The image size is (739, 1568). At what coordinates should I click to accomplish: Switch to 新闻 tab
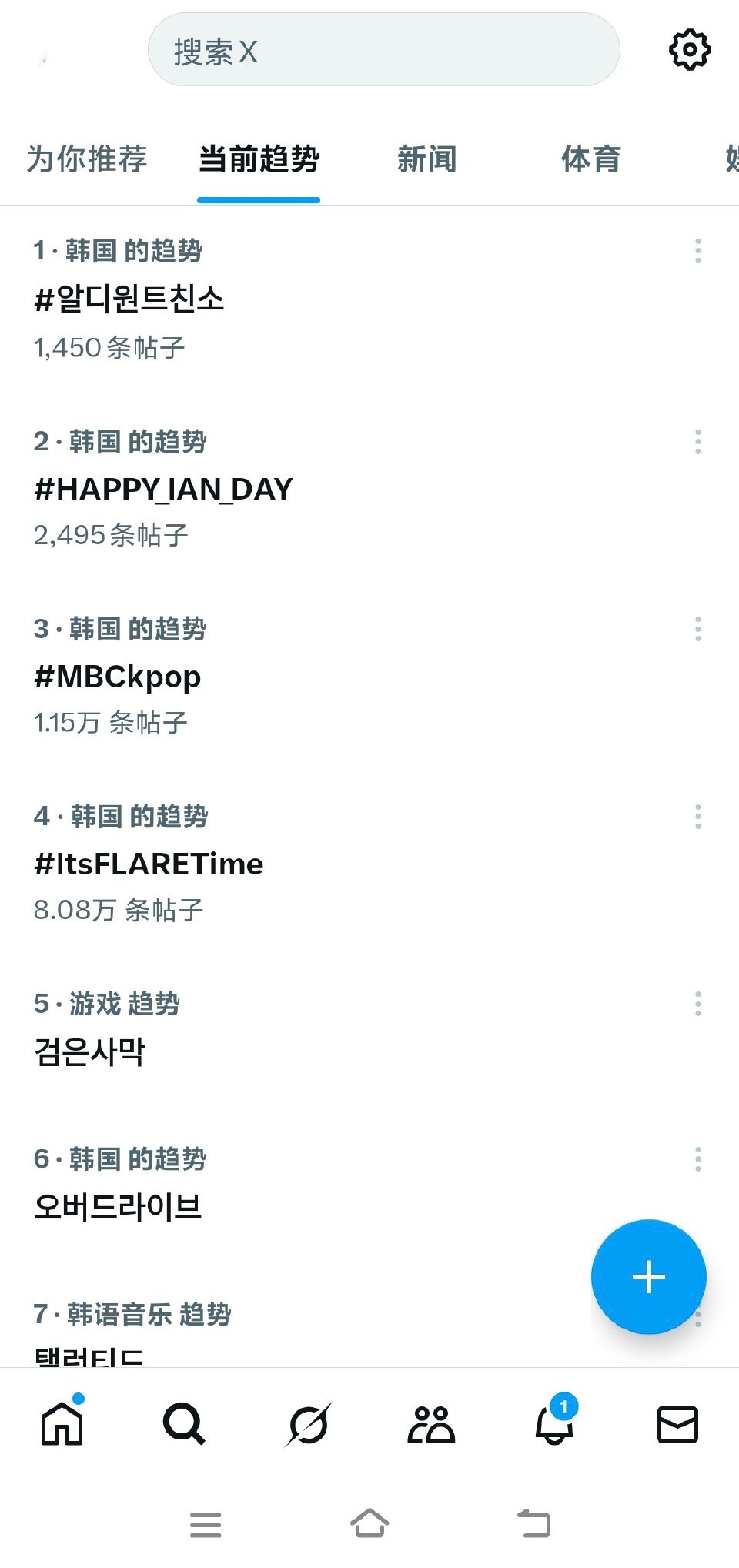pyautogui.click(x=426, y=159)
